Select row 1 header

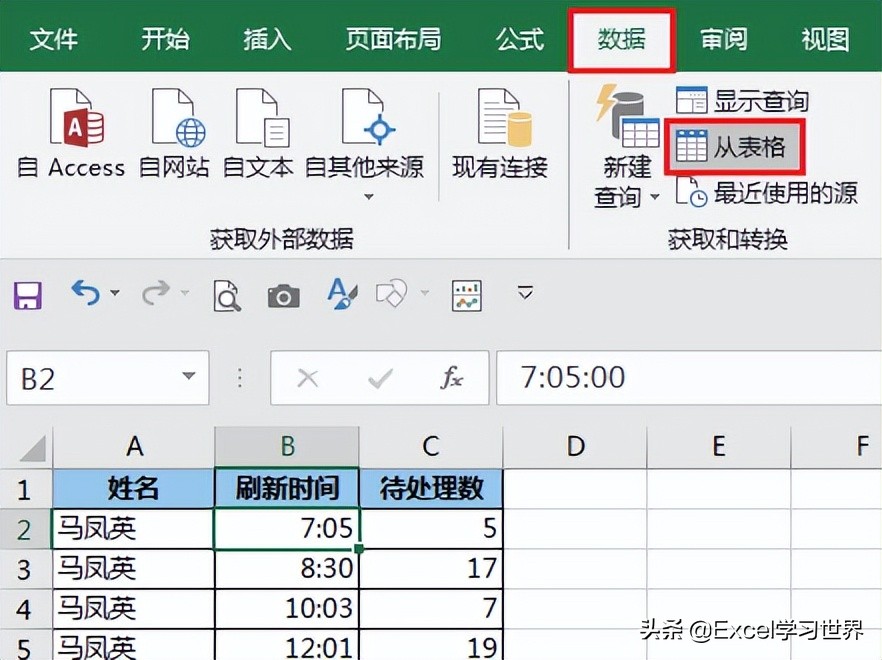click(x=25, y=489)
